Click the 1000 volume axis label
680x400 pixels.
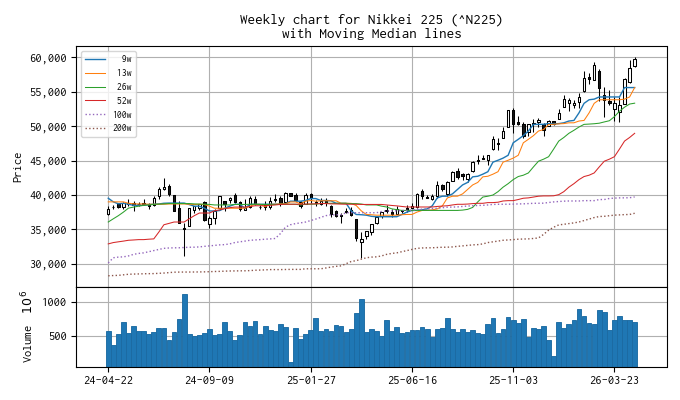click(54, 302)
